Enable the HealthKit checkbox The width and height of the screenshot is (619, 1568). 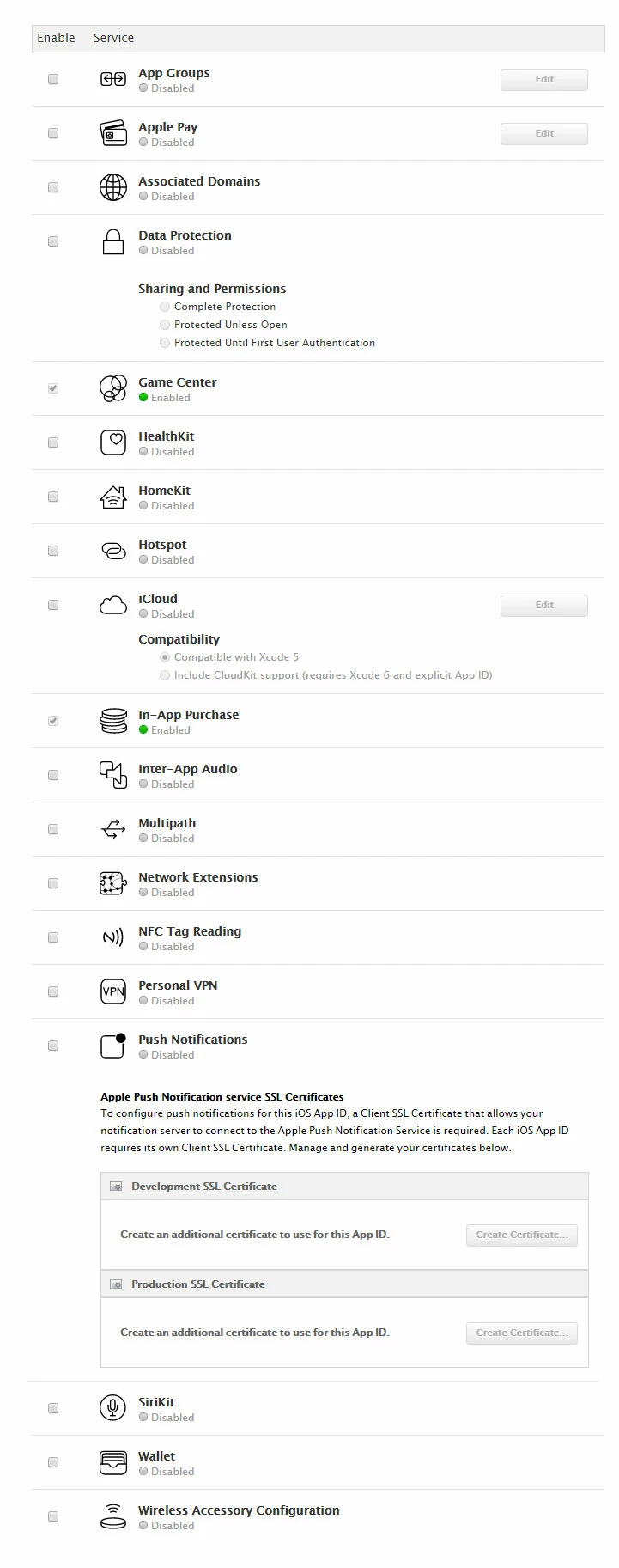pyautogui.click(x=53, y=442)
